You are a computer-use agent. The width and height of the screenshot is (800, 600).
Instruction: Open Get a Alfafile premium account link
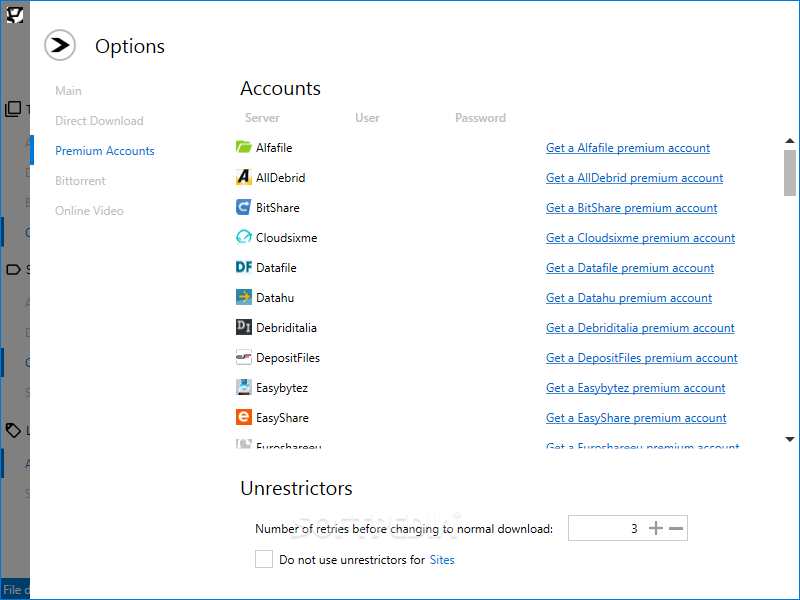point(628,148)
